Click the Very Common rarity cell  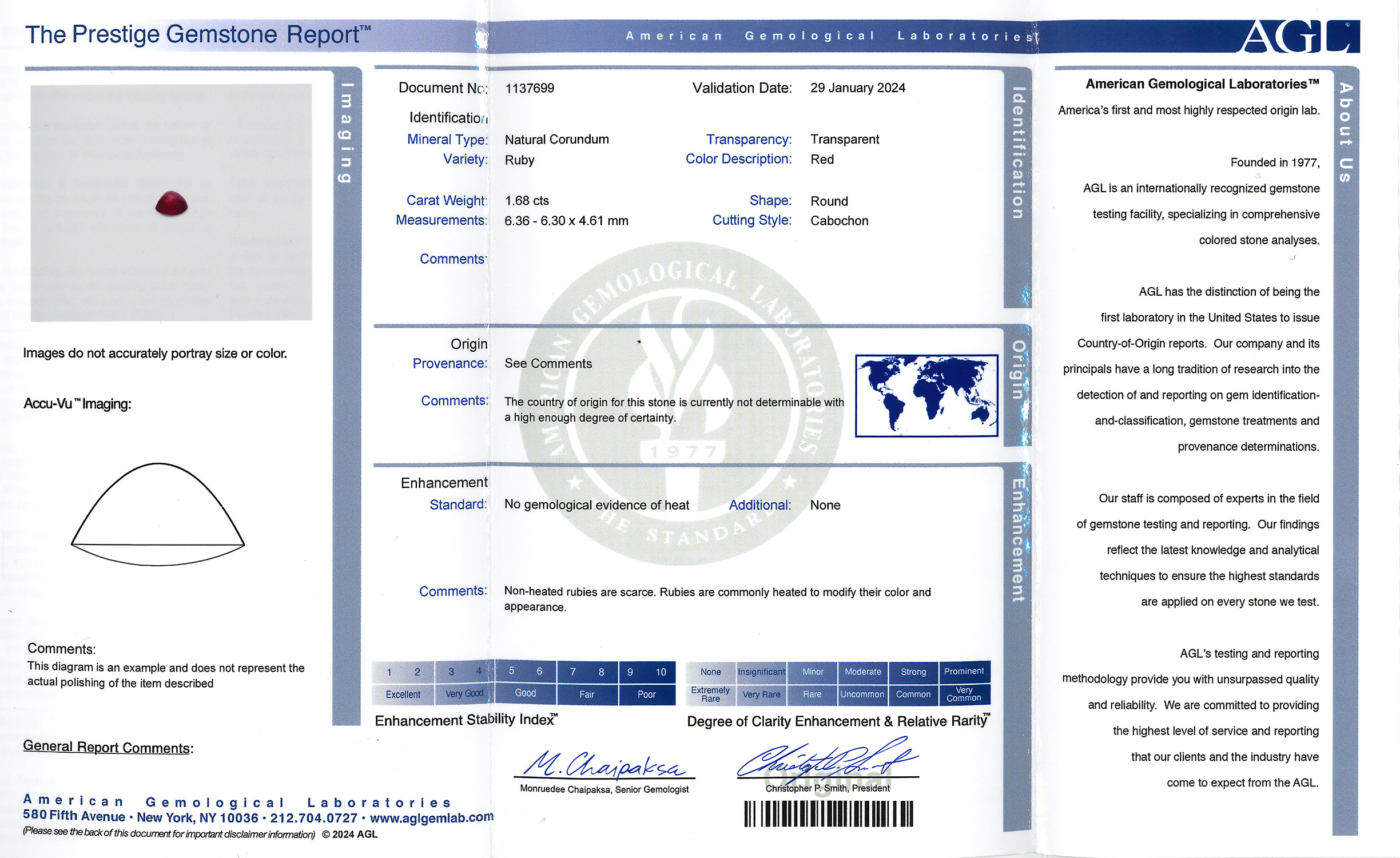tap(964, 694)
